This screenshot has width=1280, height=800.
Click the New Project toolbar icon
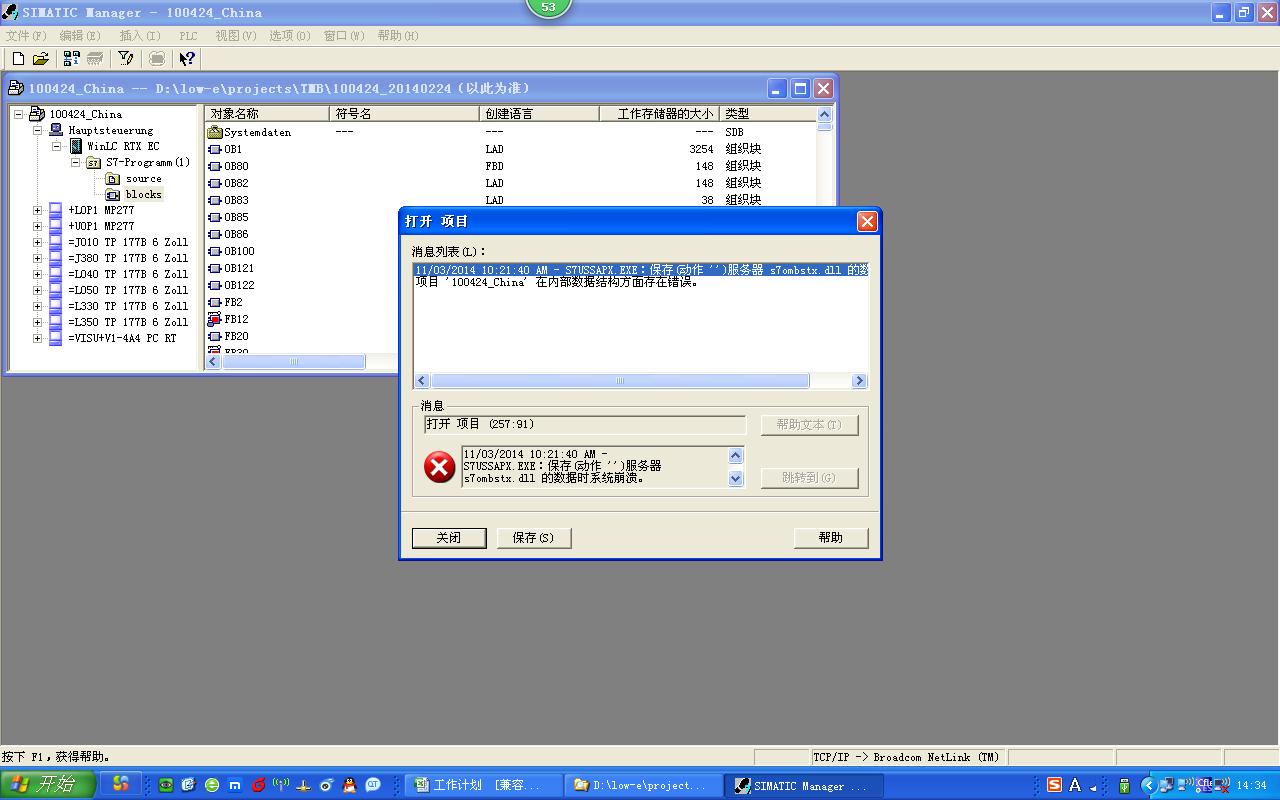18,59
